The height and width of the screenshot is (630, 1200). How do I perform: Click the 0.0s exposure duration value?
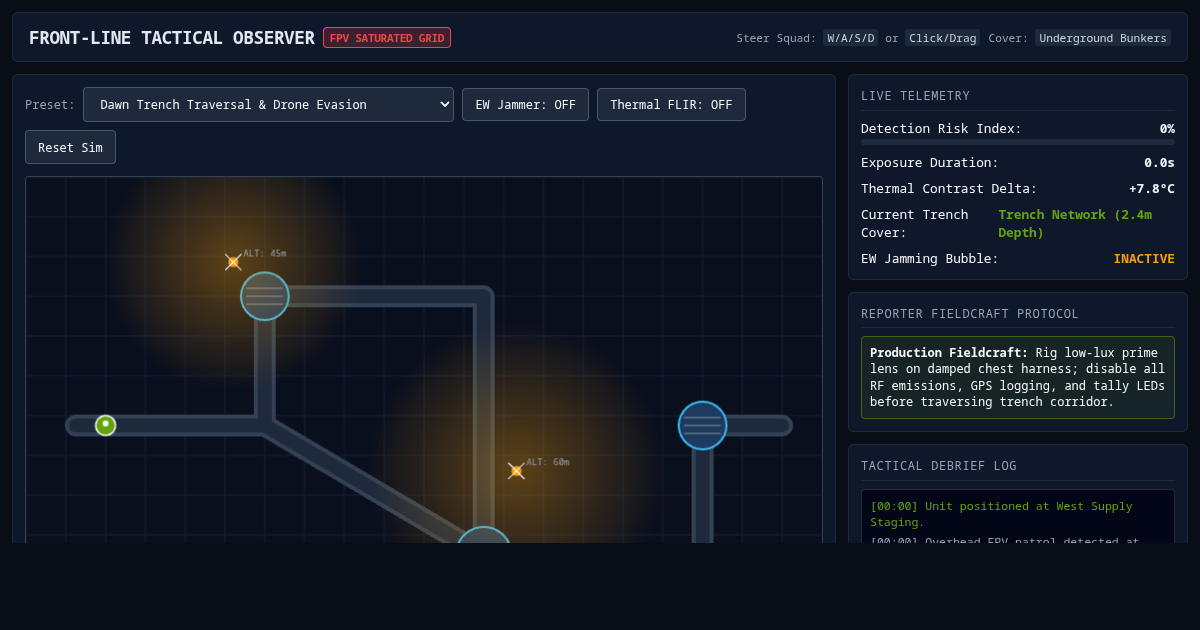1159,162
